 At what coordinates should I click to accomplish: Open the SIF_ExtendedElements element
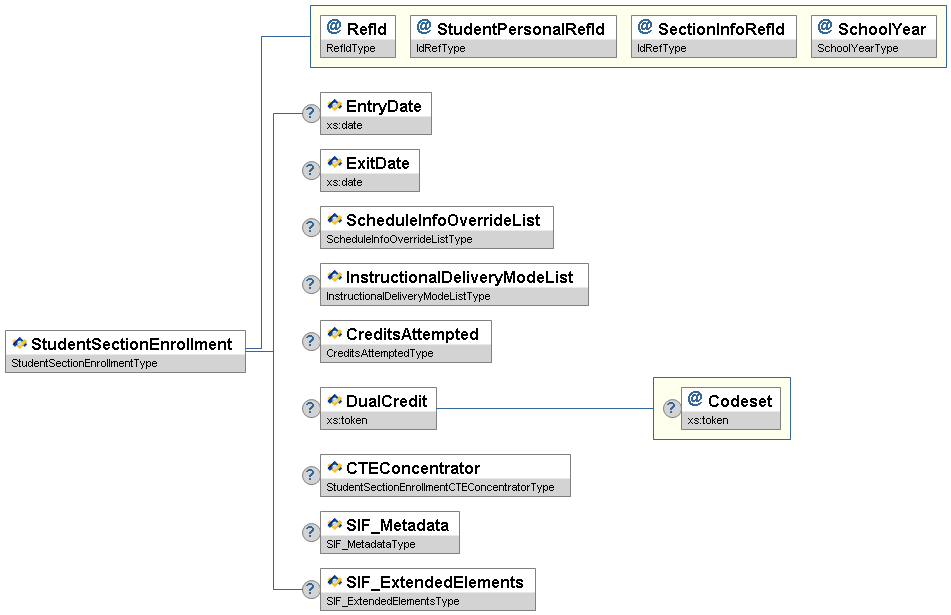(x=427, y=589)
